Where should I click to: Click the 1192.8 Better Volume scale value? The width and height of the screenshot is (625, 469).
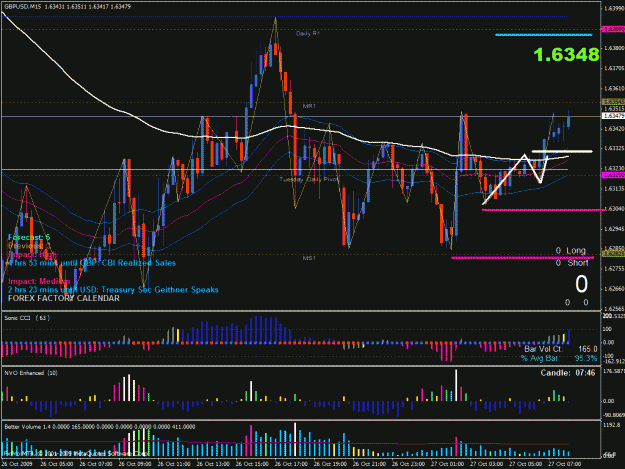tap(612, 426)
